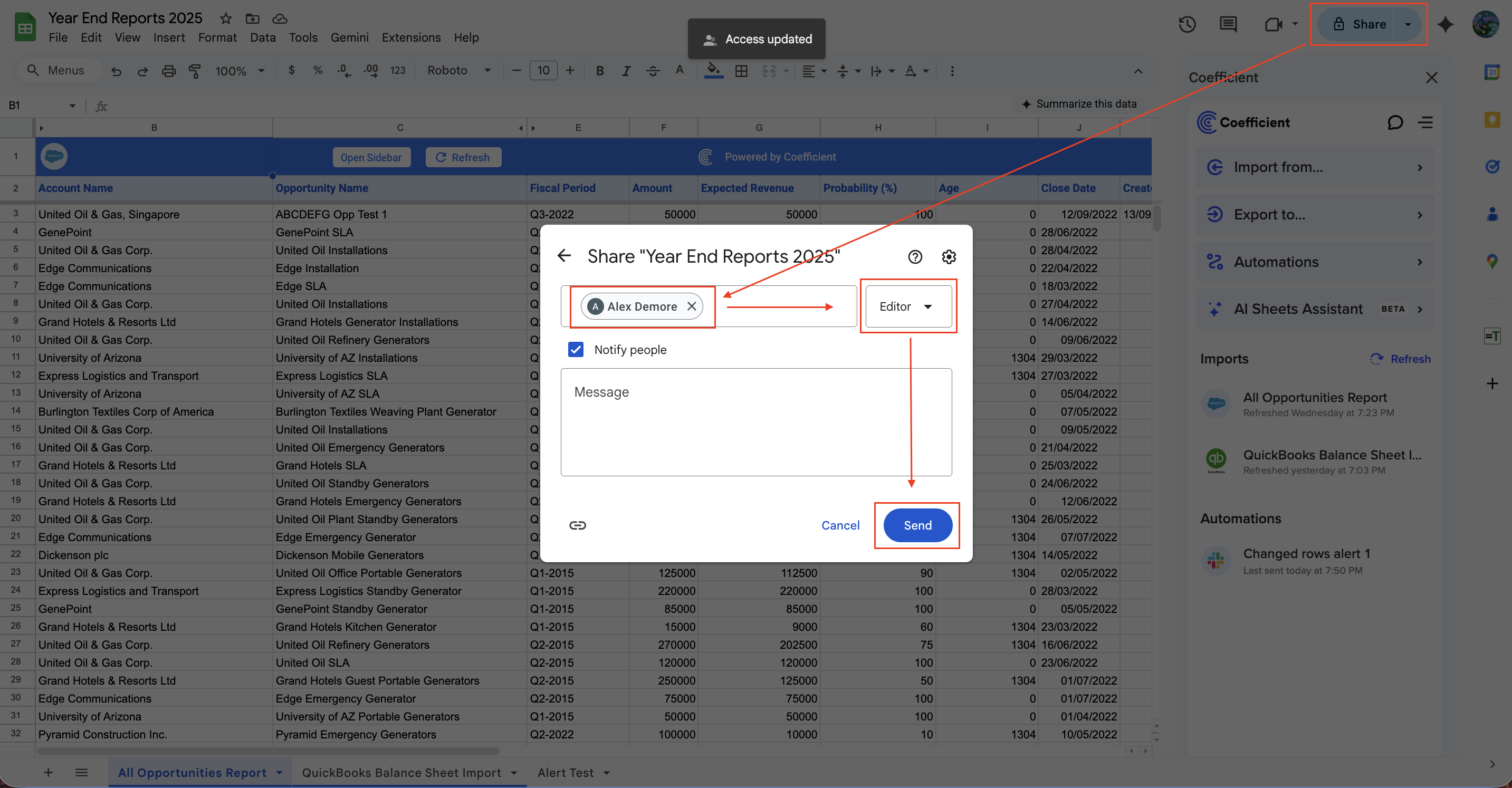Expand the Import from… option
This screenshot has height=788, width=1512.
1315,167
